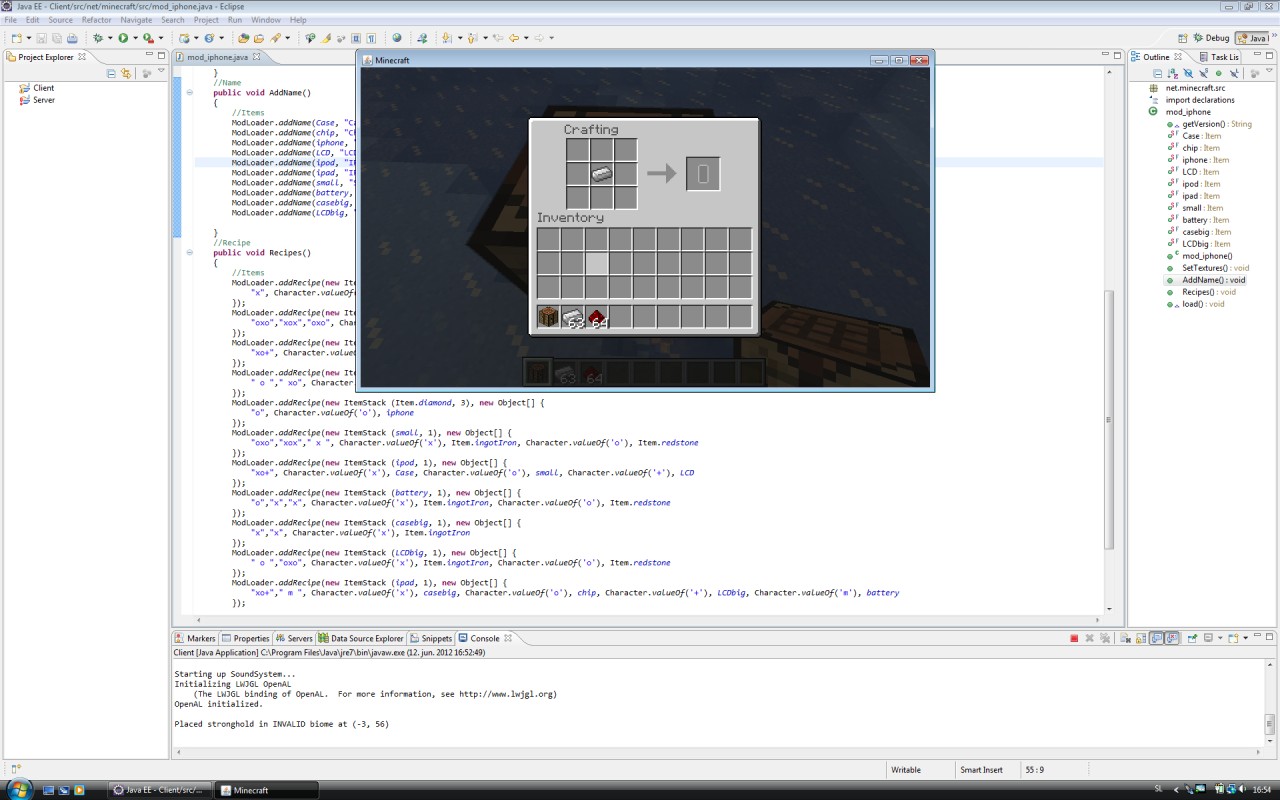The image size is (1280, 800).
Task: Open the Run button dropdown arrow
Action: (x=135, y=38)
